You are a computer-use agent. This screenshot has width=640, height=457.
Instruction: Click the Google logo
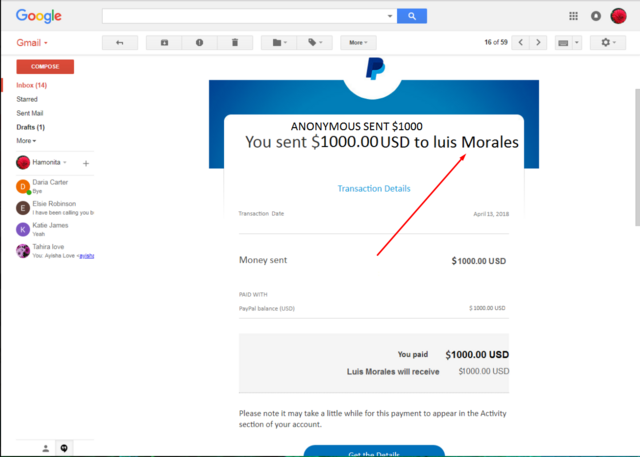(x=39, y=16)
